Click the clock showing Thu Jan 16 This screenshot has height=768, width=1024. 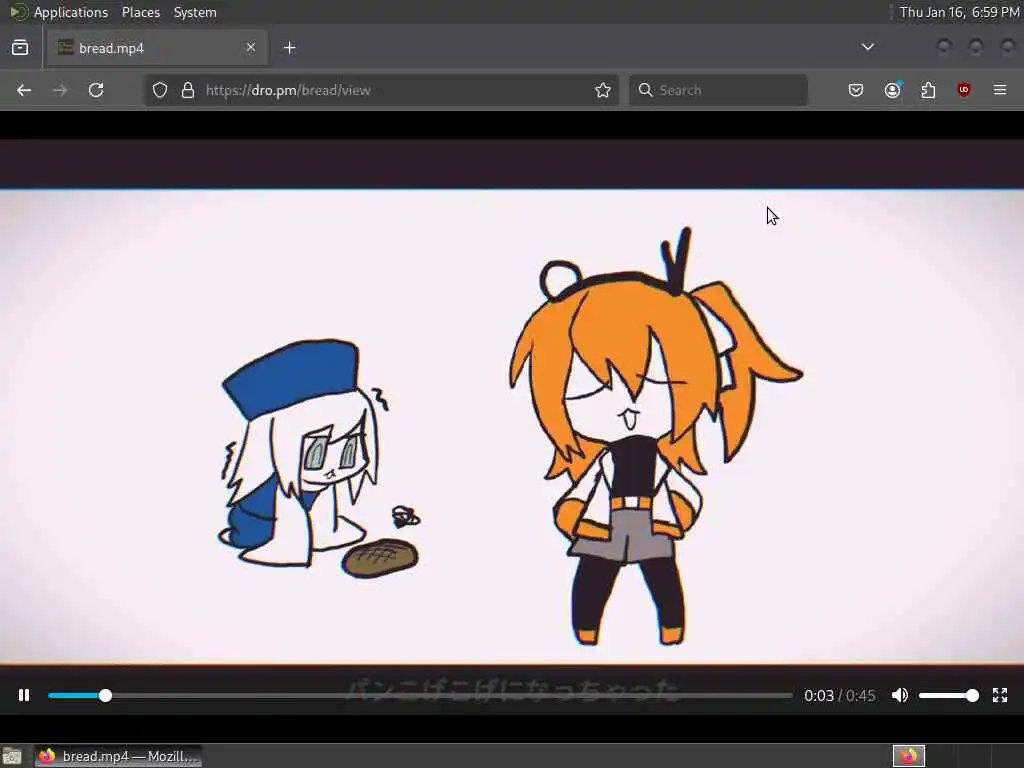[x=959, y=12]
